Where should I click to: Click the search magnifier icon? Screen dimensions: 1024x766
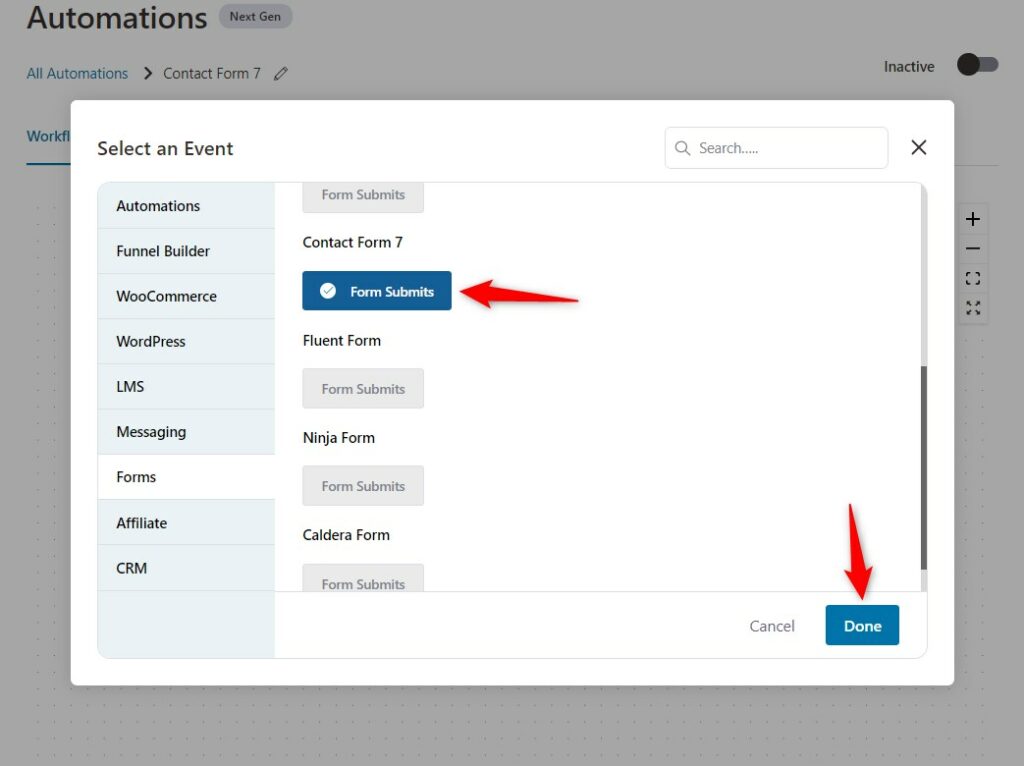[x=682, y=148]
